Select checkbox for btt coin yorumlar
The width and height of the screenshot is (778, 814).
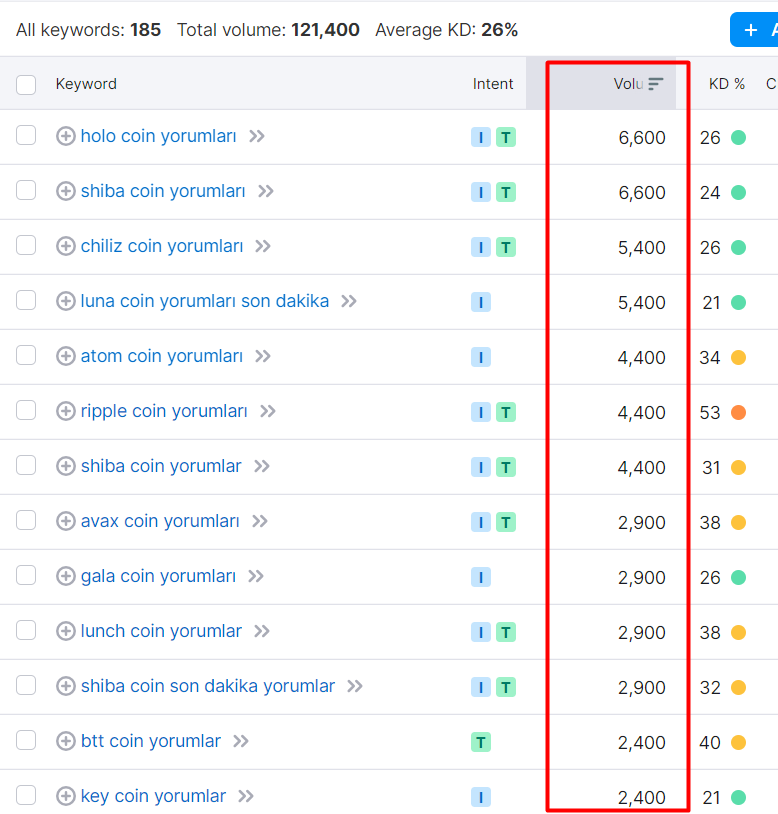(26, 741)
